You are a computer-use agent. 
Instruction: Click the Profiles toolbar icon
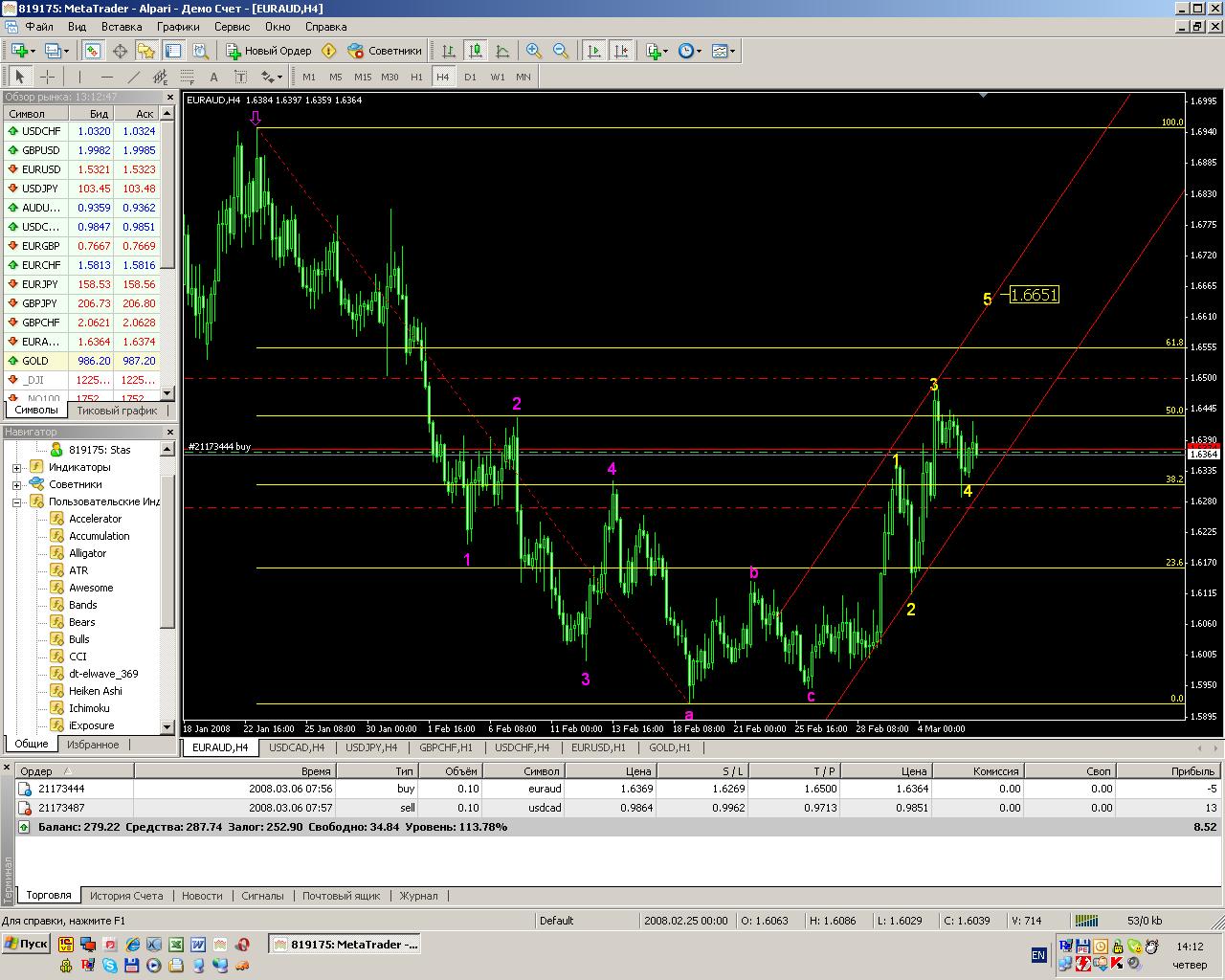click(52, 51)
